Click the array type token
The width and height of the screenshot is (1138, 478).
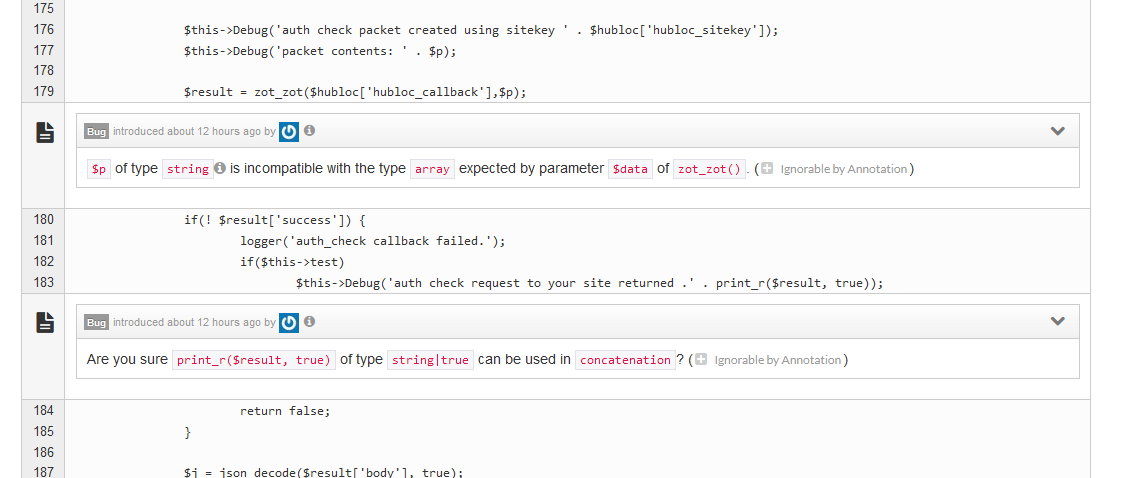pos(432,169)
